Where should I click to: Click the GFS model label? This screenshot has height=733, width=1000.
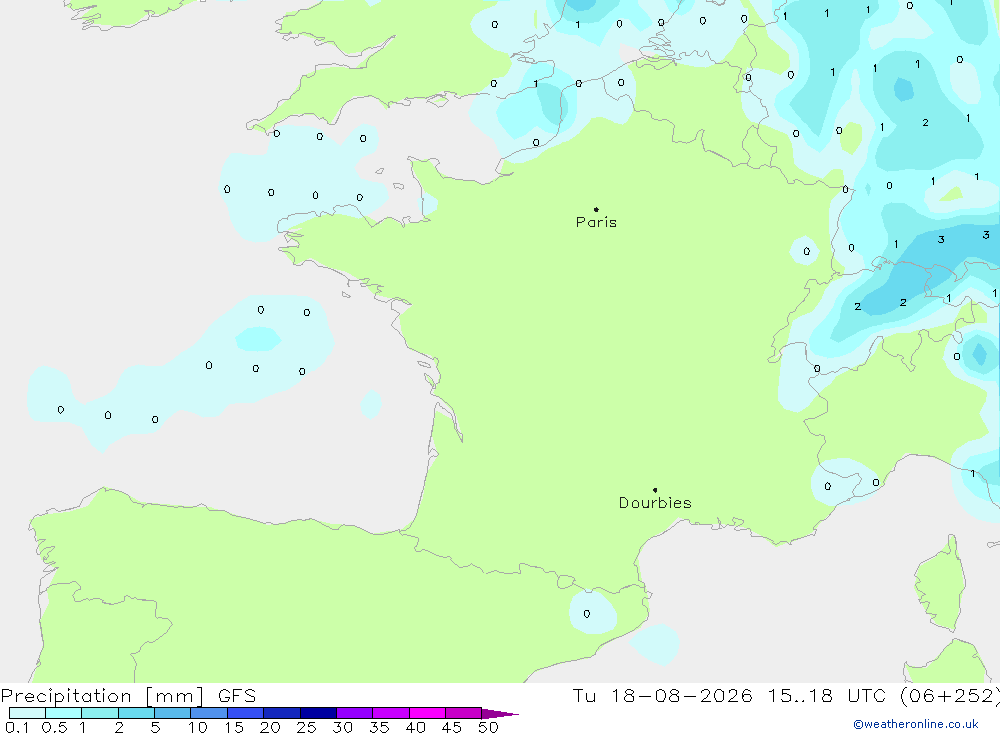pos(237,695)
